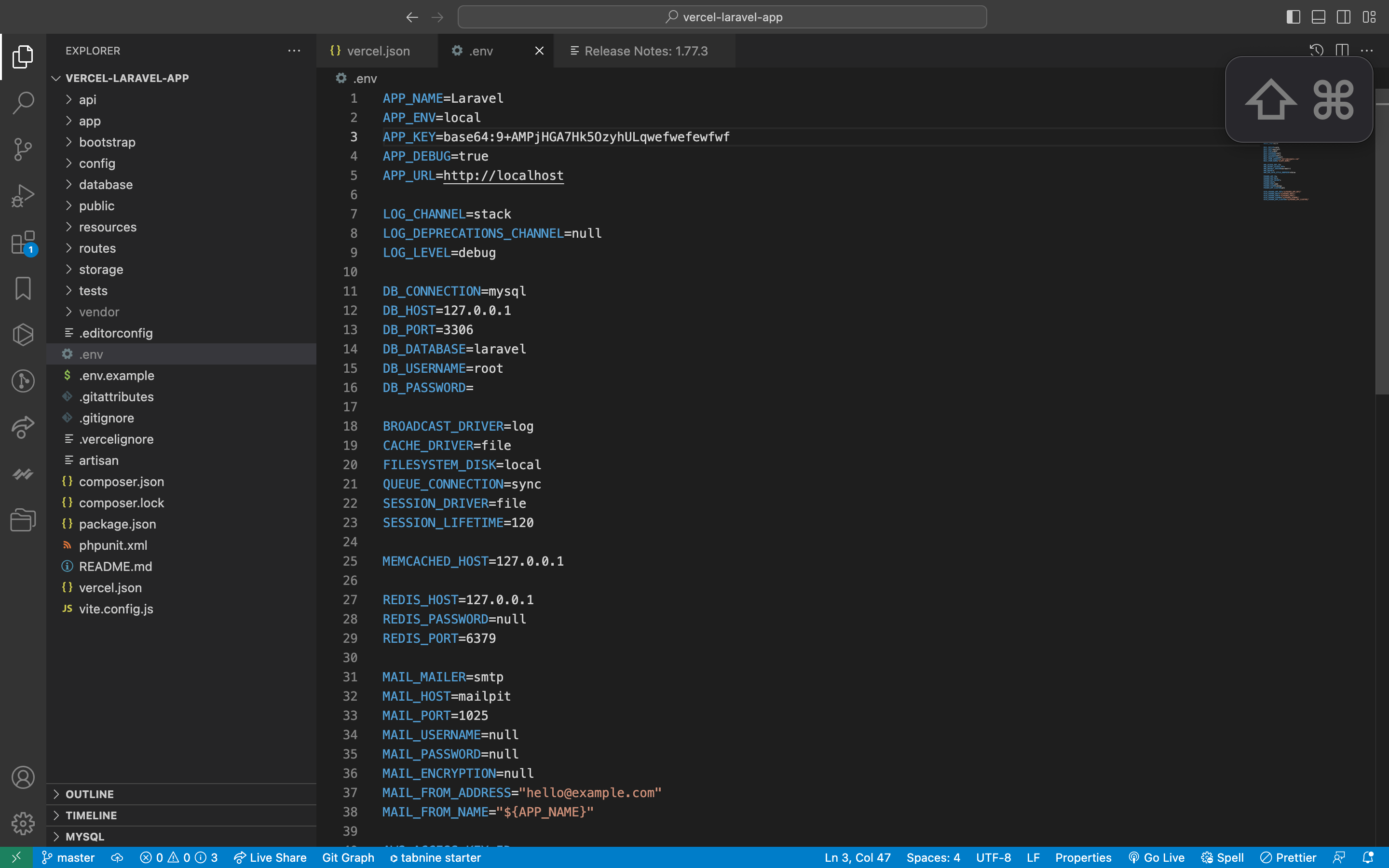The image size is (1389, 868).
Task: Click feedback icon in status bar
Action: coord(1339,858)
